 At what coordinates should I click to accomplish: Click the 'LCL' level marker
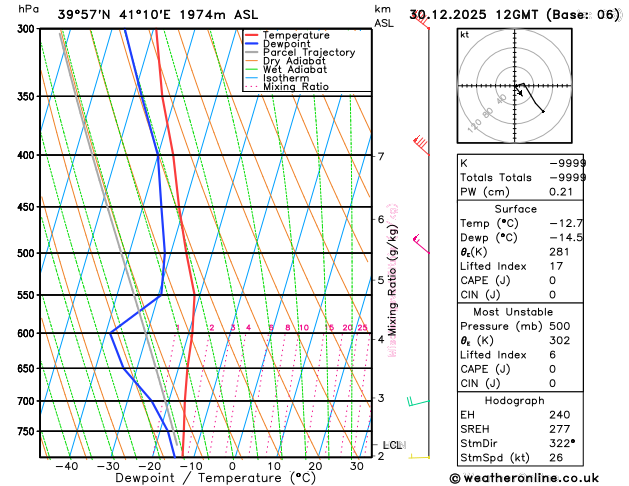392,445
